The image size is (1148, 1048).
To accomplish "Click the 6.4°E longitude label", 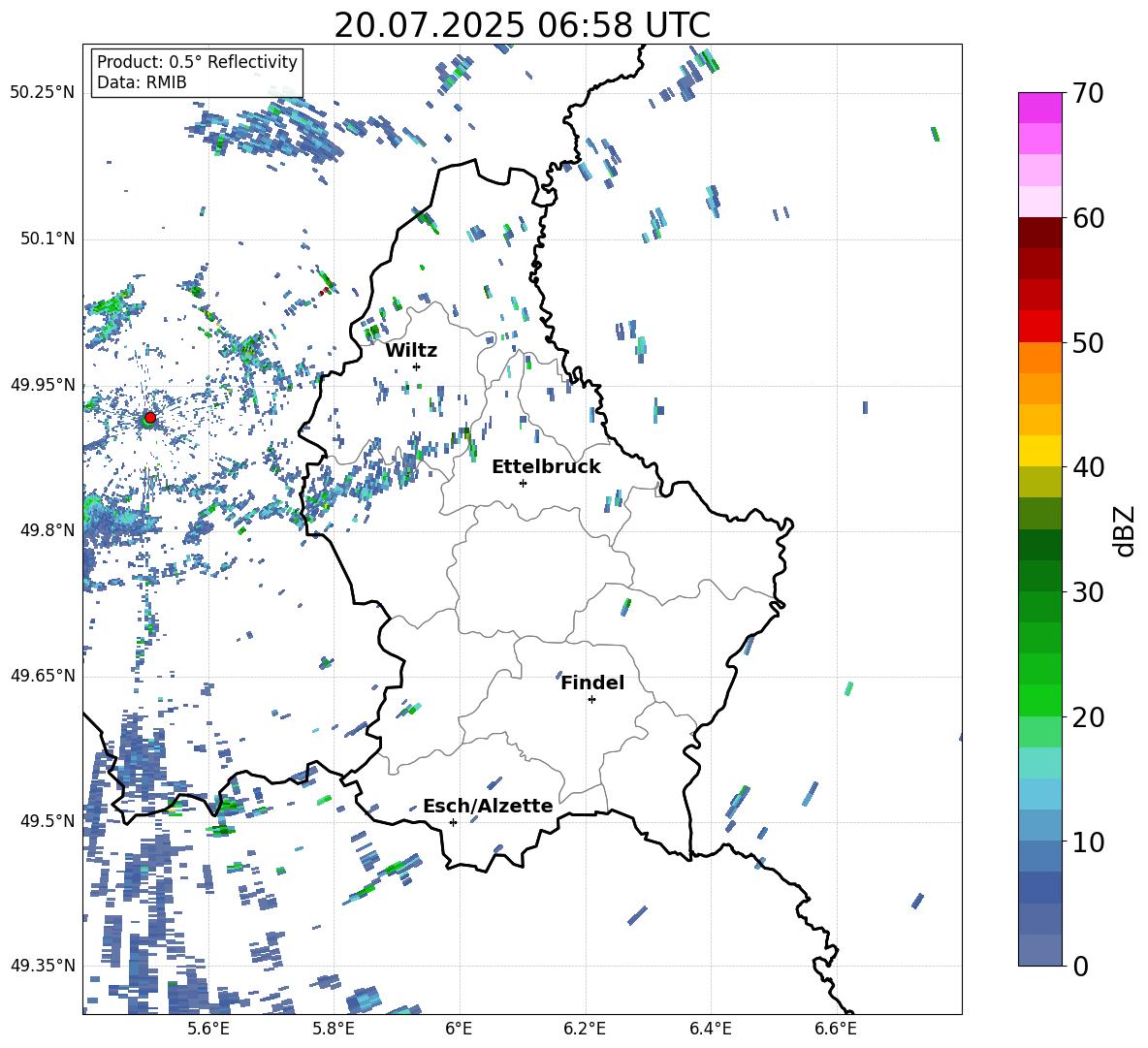I will click(x=710, y=1029).
